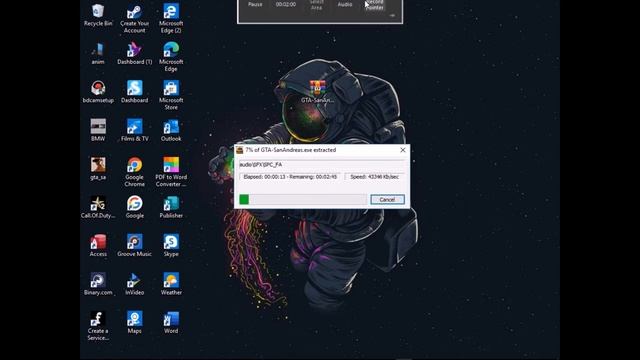Cancel the GTA-SanAndreas extraction
This screenshot has height=360, width=640.
387,200
